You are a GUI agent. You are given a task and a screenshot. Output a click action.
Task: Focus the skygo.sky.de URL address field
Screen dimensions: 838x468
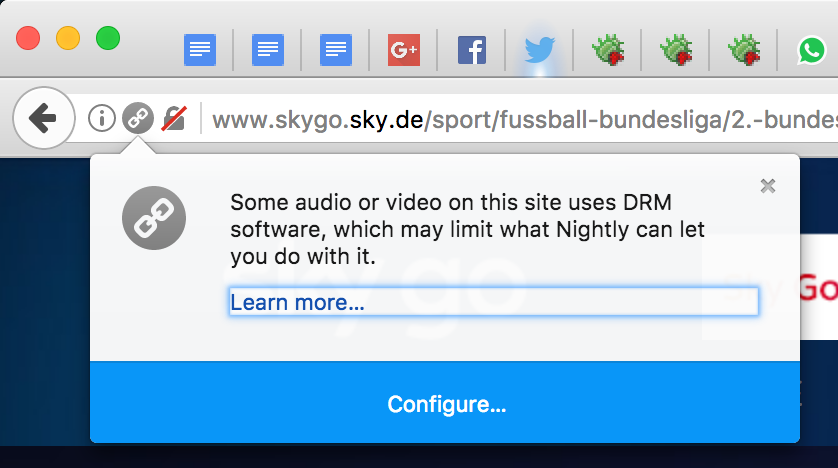point(520,120)
